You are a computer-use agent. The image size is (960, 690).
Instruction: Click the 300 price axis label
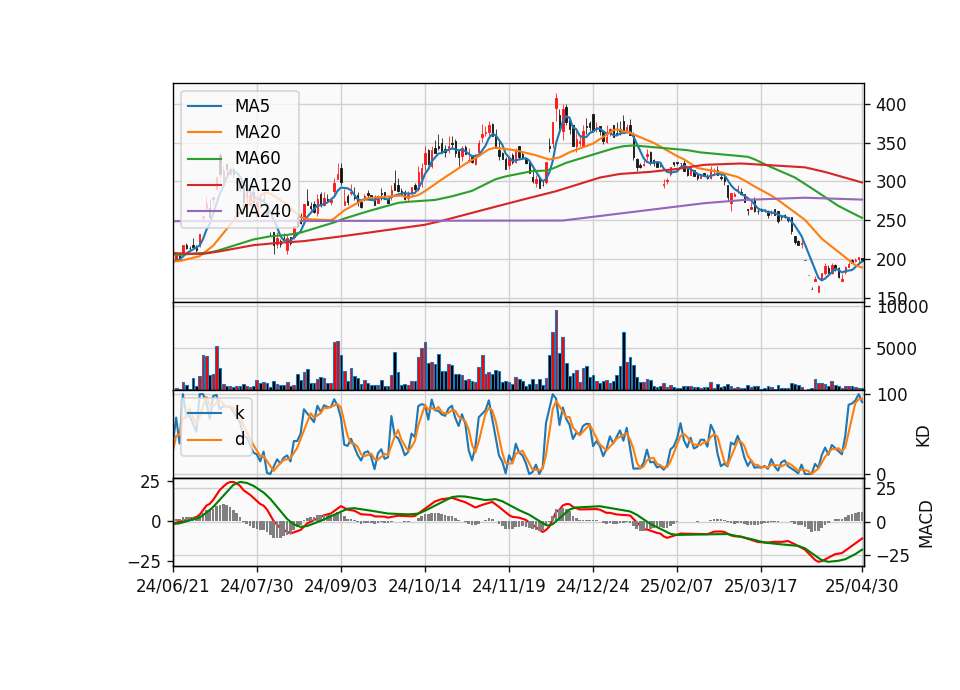(891, 182)
